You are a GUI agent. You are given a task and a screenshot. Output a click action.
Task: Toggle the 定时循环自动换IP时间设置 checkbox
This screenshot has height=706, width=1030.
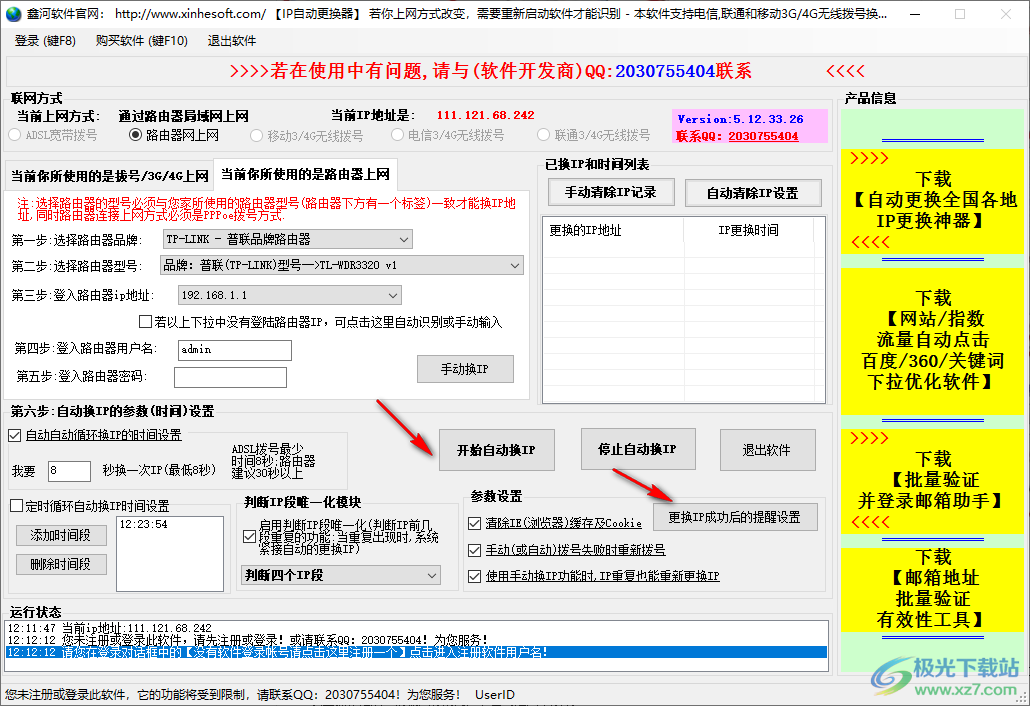pyautogui.click(x=16, y=506)
